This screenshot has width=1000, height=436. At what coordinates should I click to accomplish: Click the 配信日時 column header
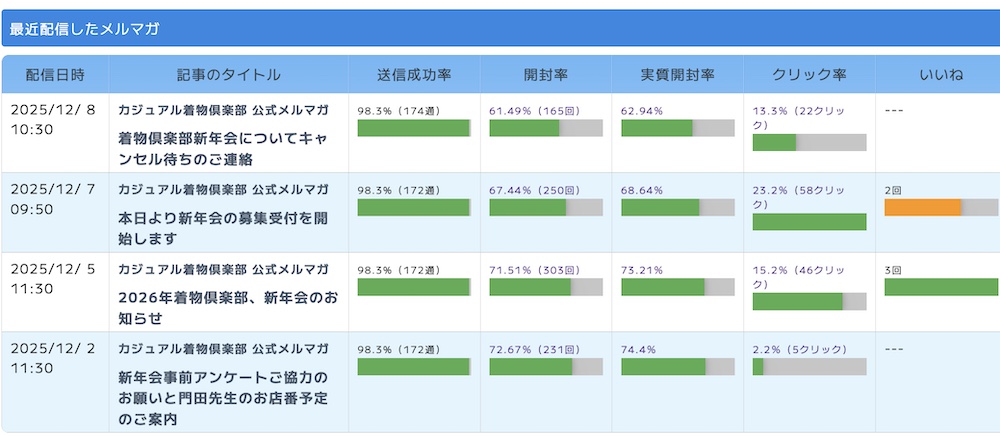pos(55,75)
